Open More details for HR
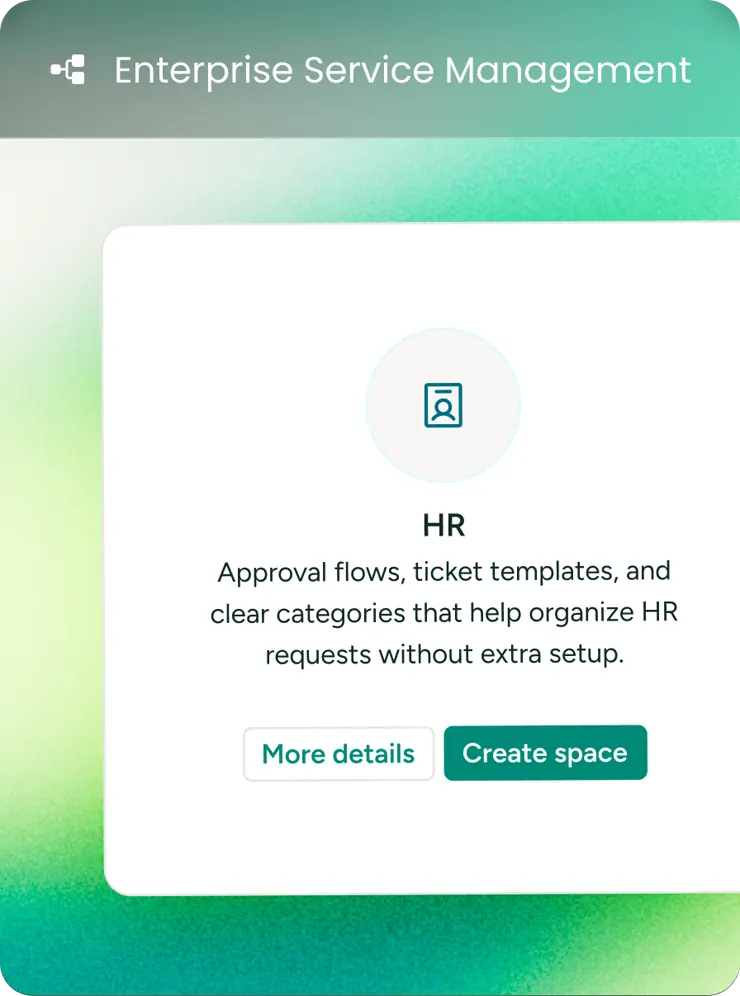 pyautogui.click(x=339, y=754)
